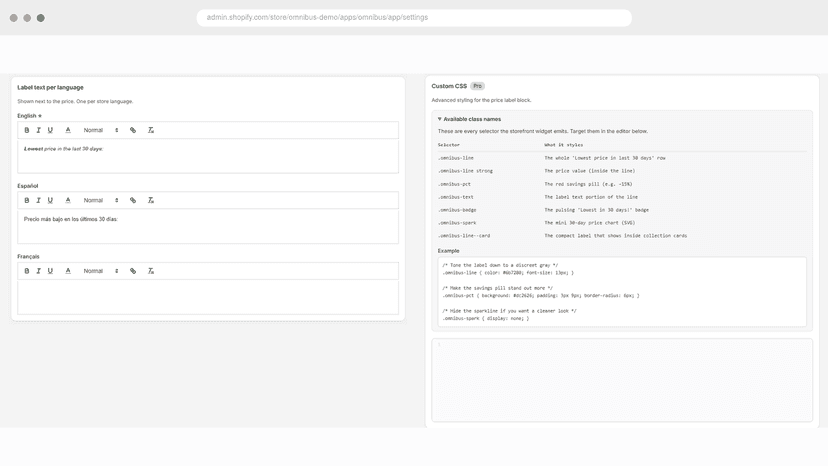This screenshot has height=466, width=828.
Task: Click the Pro badge beside Custom CSS
Action: [x=477, y=86]
